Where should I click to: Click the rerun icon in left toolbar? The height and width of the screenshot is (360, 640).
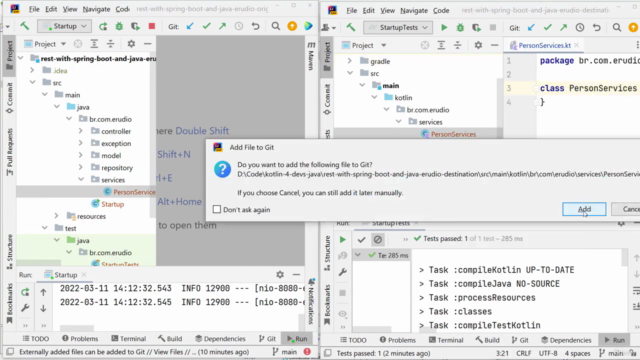click(x=103, y=26)
